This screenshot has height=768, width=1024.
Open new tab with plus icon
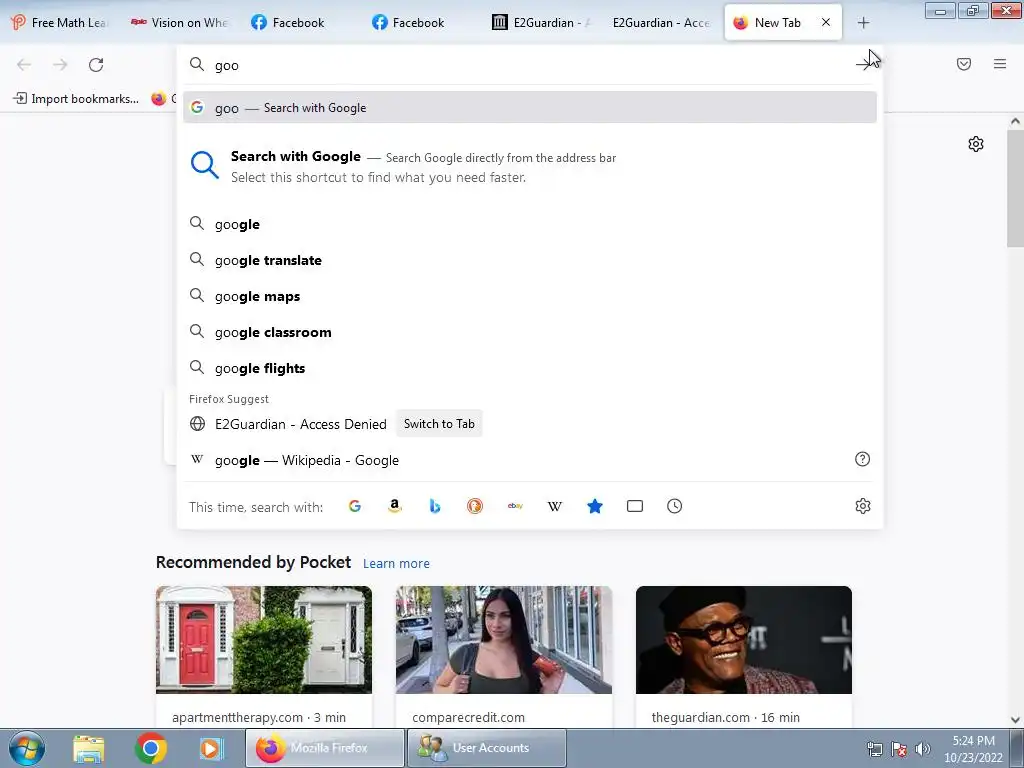pos(863,23)
